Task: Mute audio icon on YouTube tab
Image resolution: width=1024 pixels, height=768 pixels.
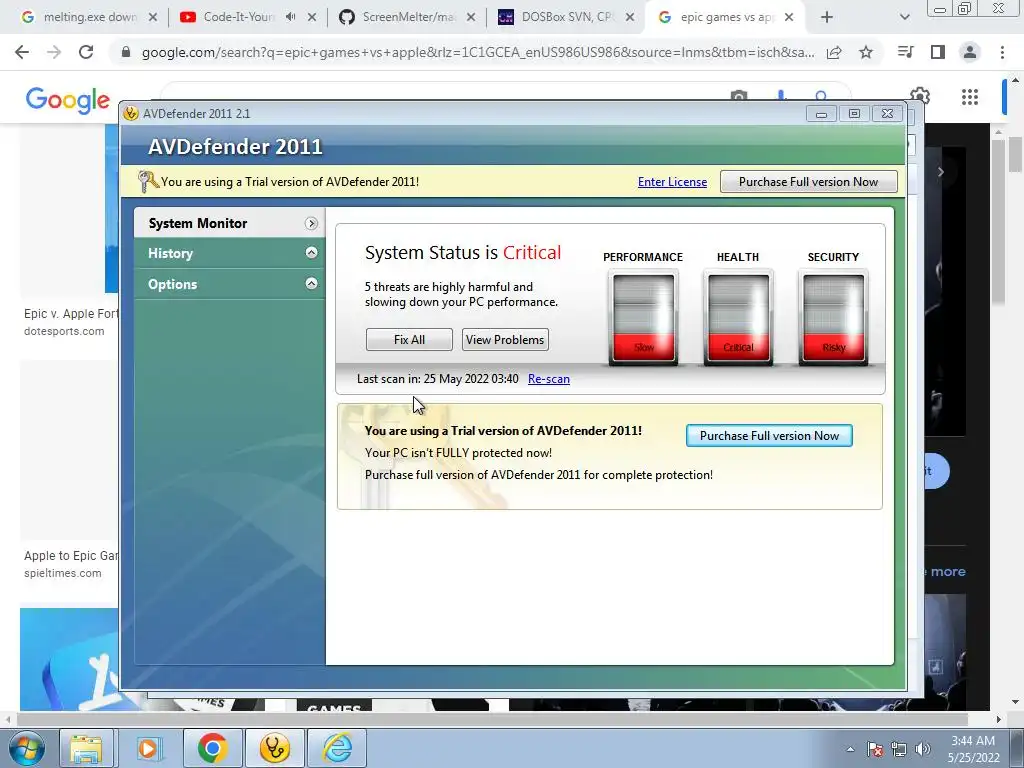Action: (291, 17)
